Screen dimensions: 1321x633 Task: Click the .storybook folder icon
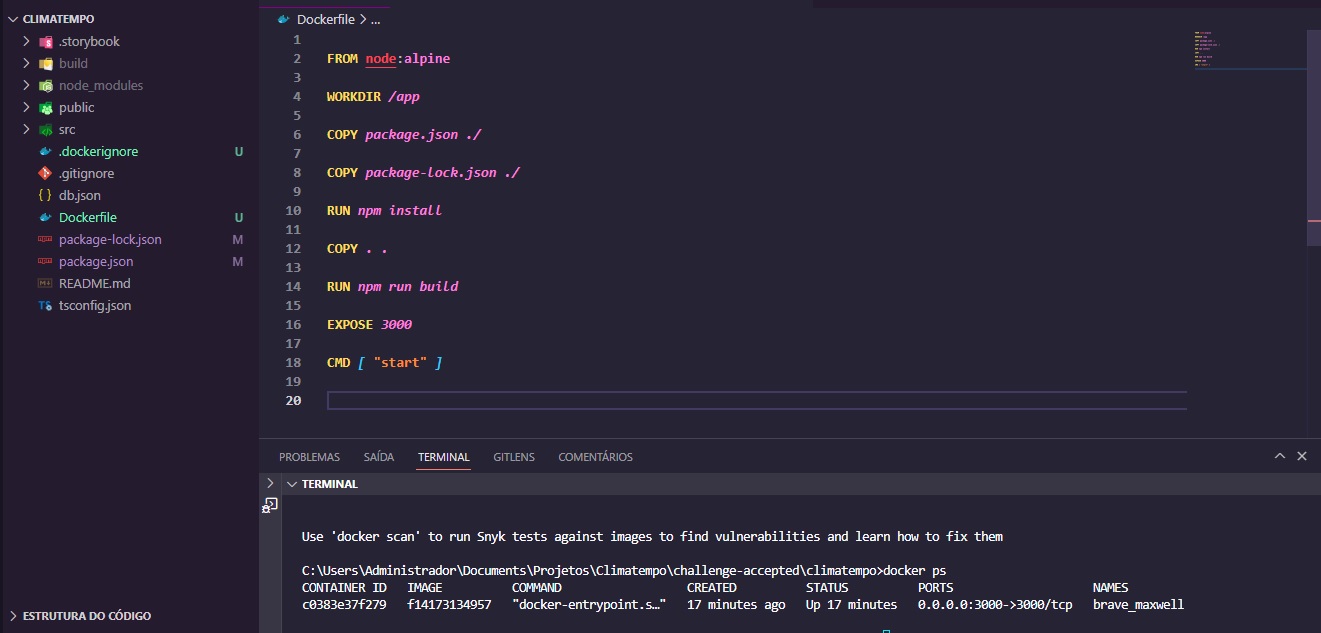tap(45, 42)
